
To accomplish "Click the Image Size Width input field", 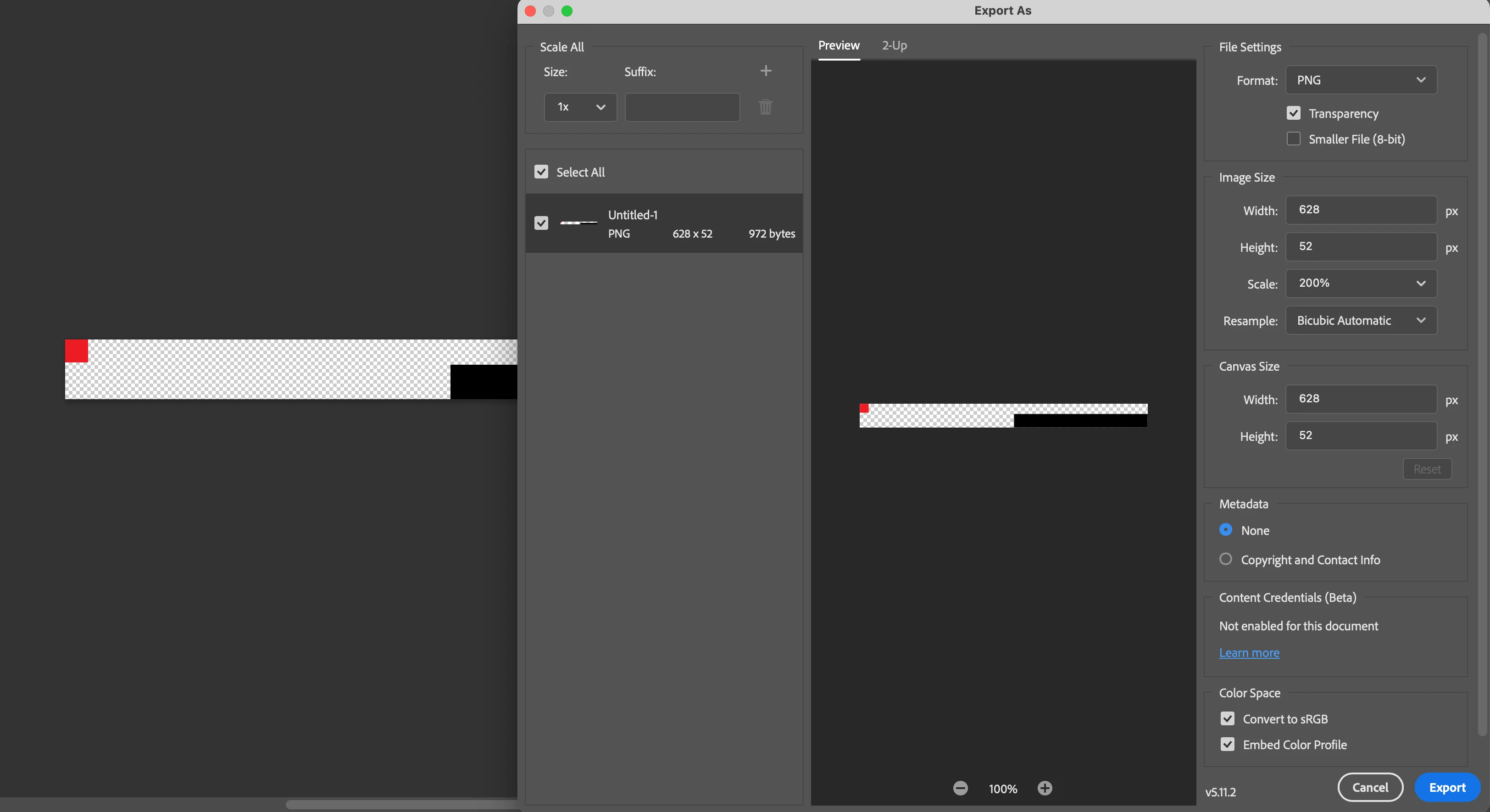I will (1361, 210).
